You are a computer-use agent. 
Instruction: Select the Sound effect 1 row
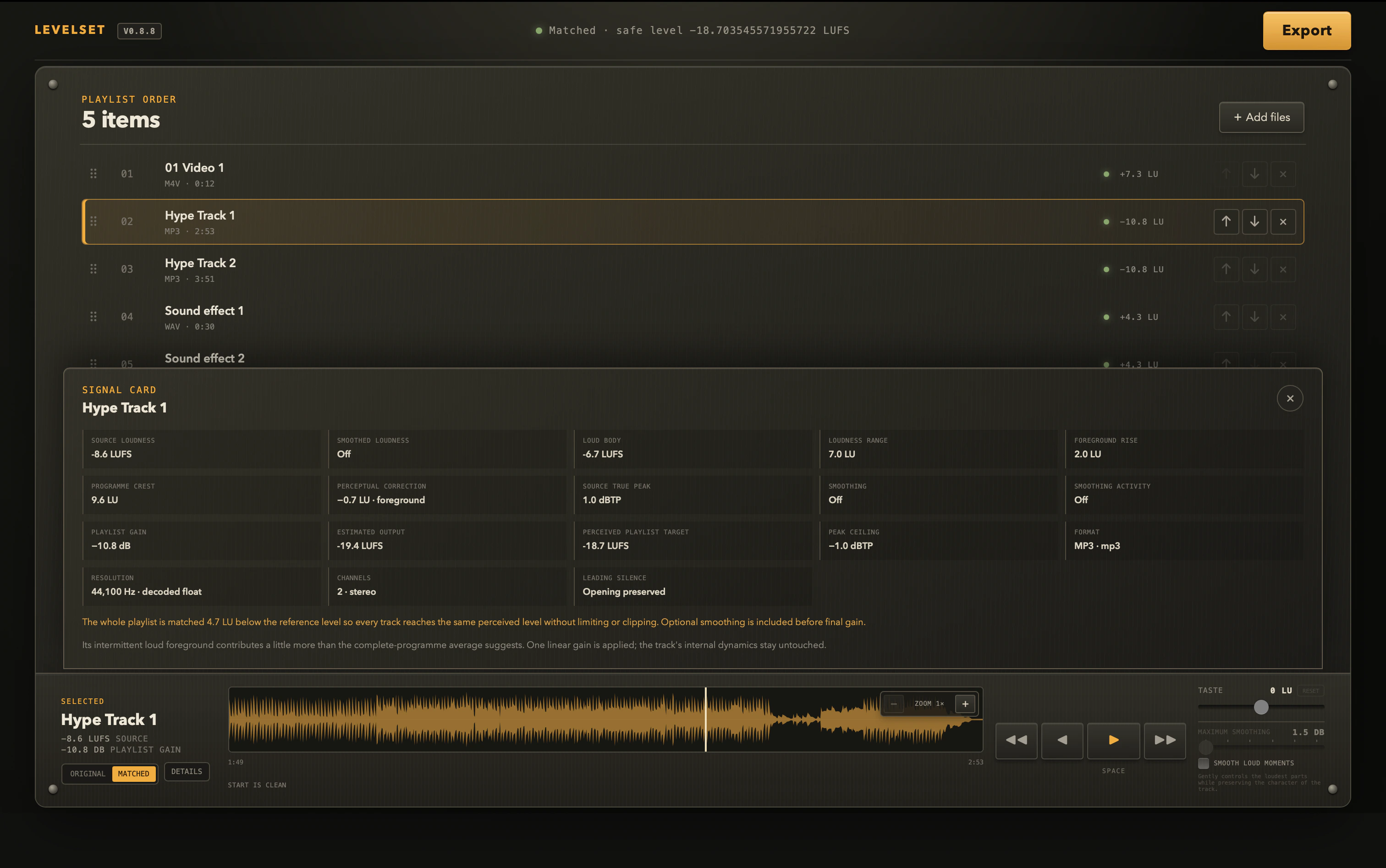[693, 317]
